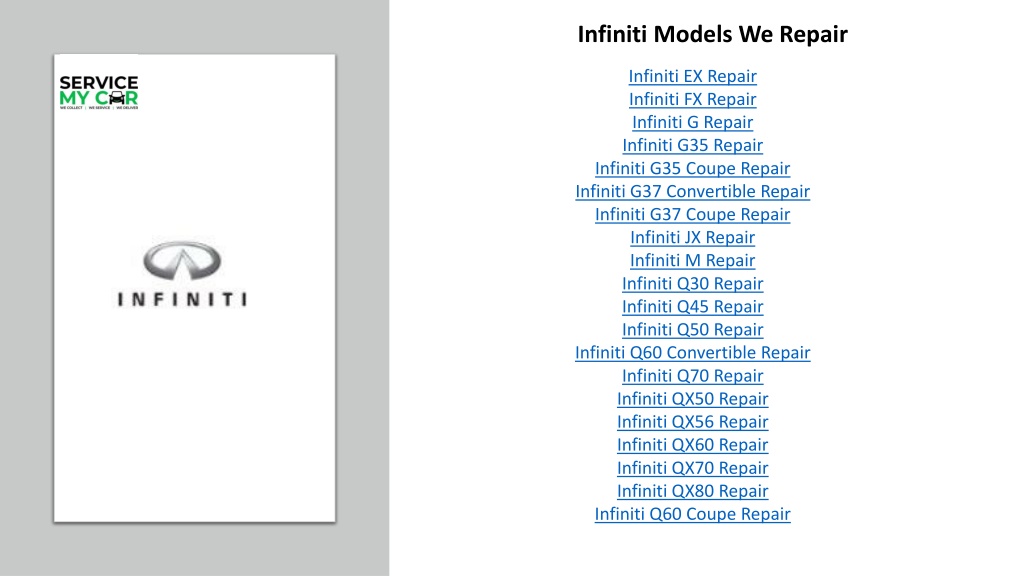
Task: Open Infiniti Q60 Convertible Repair link
Action: [692, 353]
